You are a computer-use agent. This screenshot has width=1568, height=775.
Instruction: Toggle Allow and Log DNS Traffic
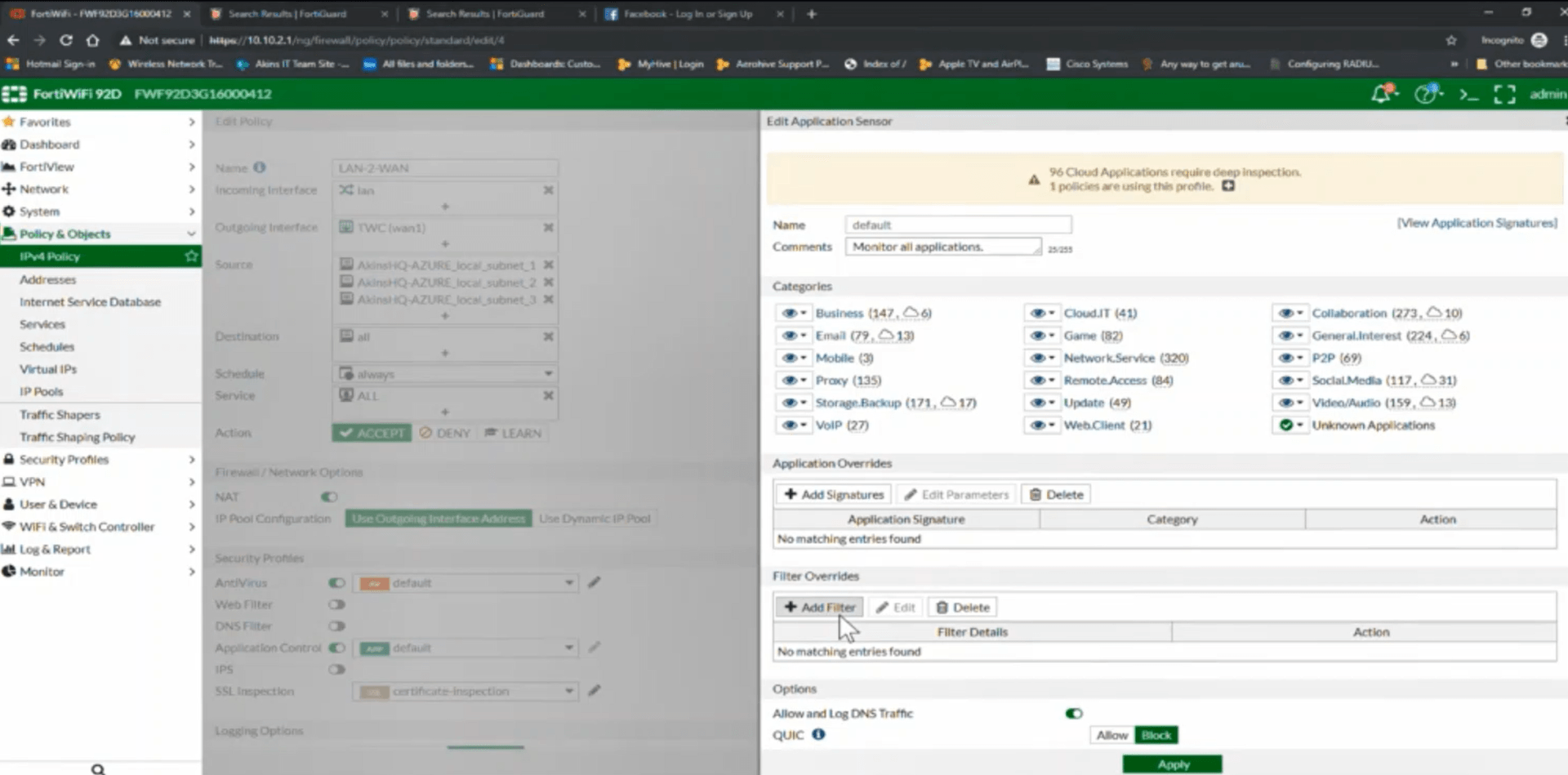[x=1072, y=713]
